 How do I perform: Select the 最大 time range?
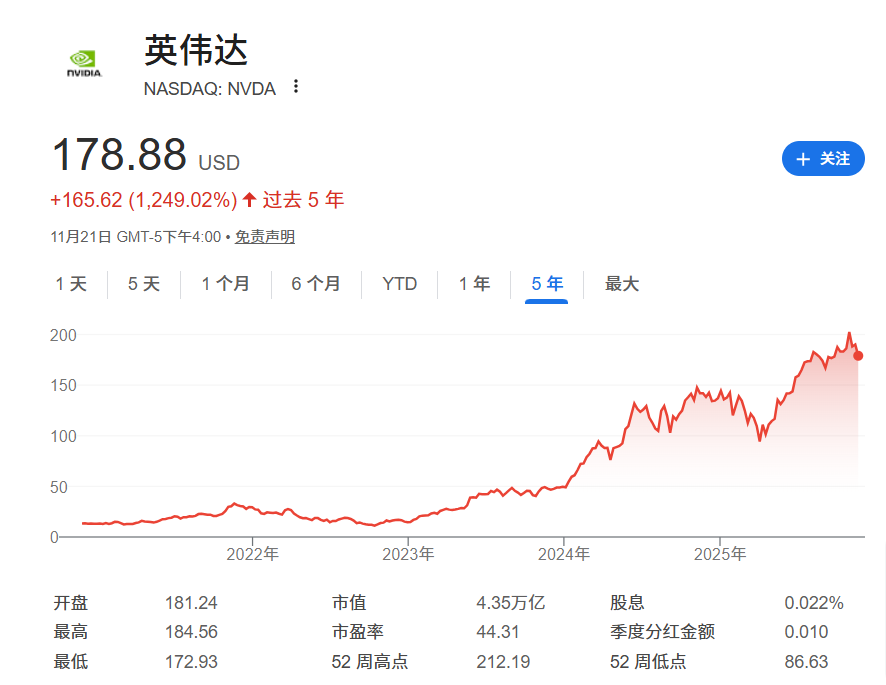click(620, 284)
